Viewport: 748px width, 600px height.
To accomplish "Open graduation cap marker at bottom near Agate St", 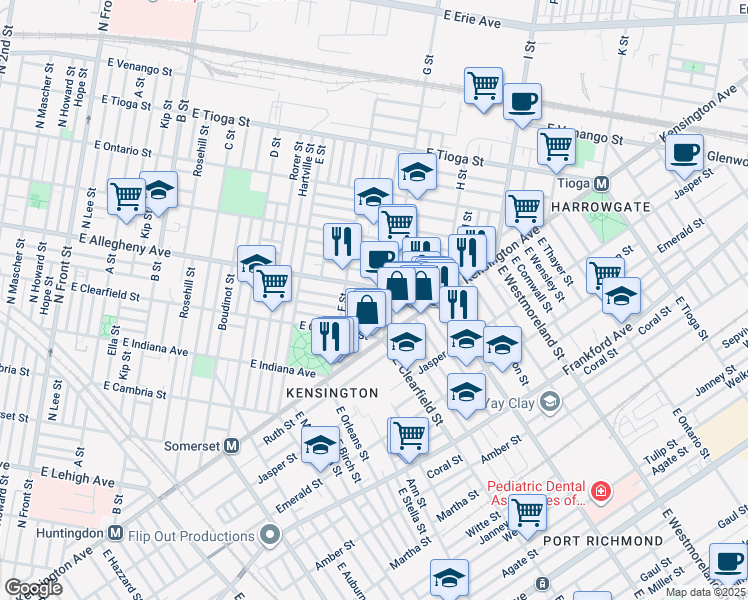I will pyautogui.click(x=449, y=578).
